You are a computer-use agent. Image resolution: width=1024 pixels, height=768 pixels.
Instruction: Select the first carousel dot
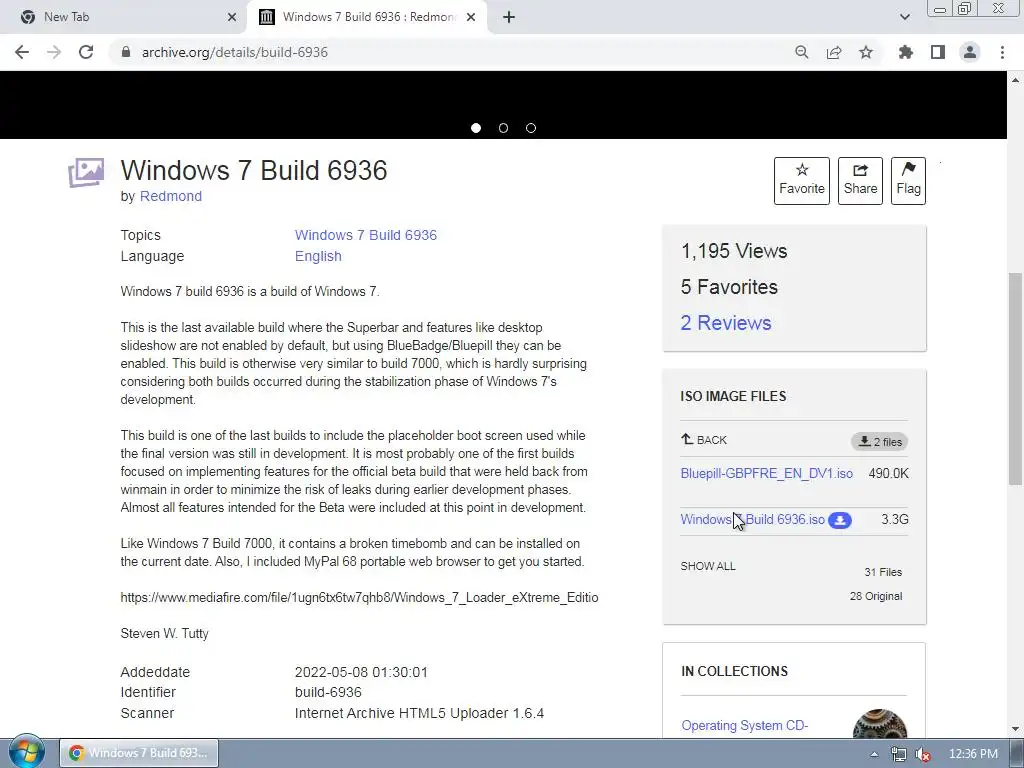click(x=476, y=128)
